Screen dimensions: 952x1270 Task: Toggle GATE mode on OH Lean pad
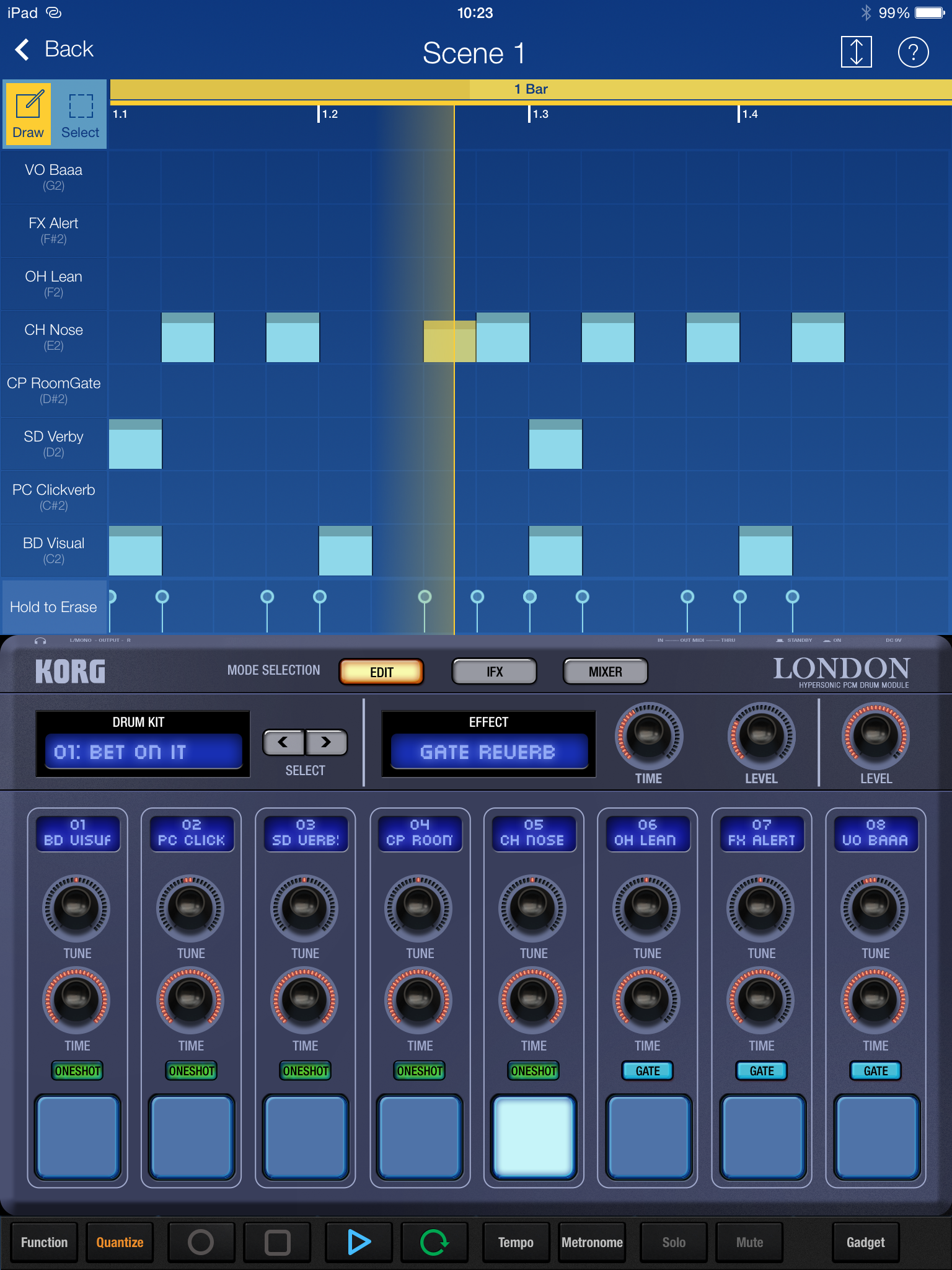pyautogui.click(x=648, y=1071)
